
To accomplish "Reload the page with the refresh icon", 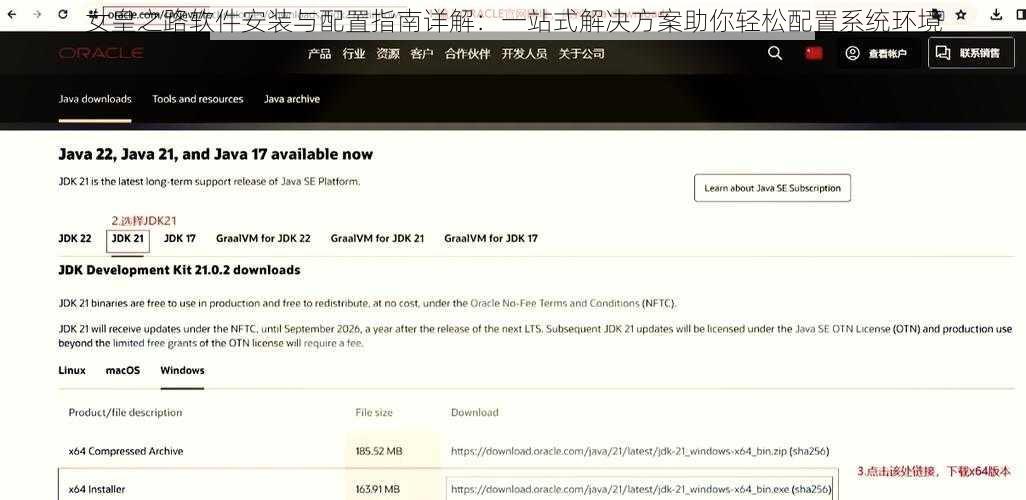I will tap(63, 14).
